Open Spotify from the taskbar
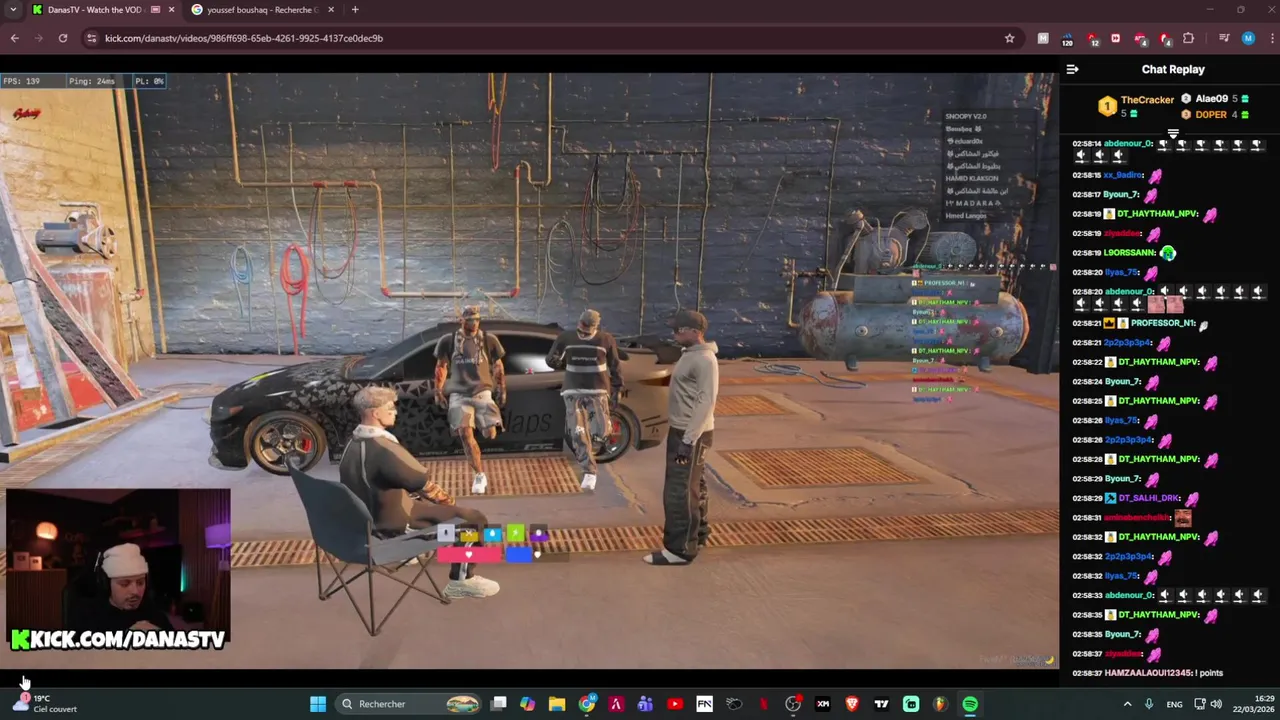 tap(970, 704)
